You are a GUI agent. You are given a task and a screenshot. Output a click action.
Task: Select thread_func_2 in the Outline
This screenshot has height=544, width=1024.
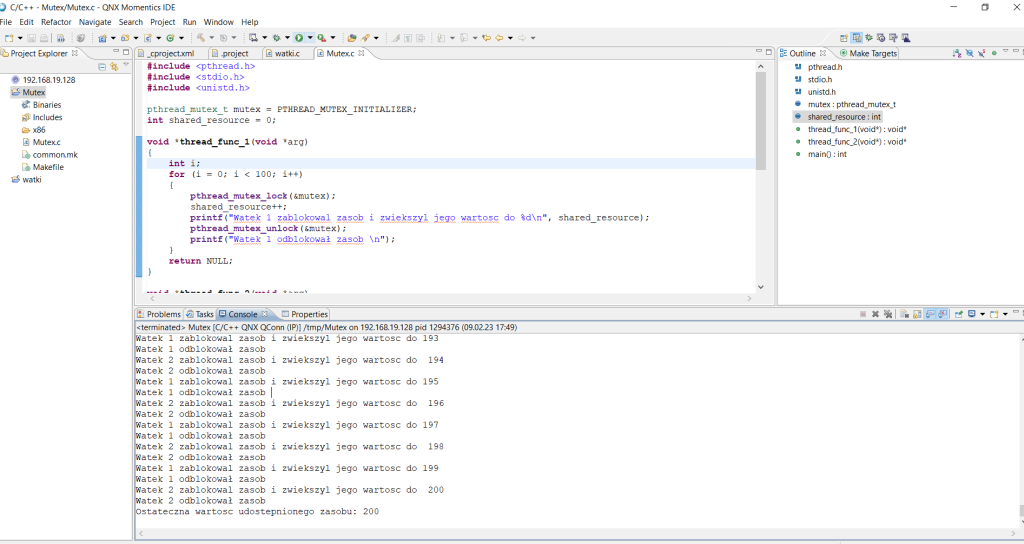click(x=856, y=142)
